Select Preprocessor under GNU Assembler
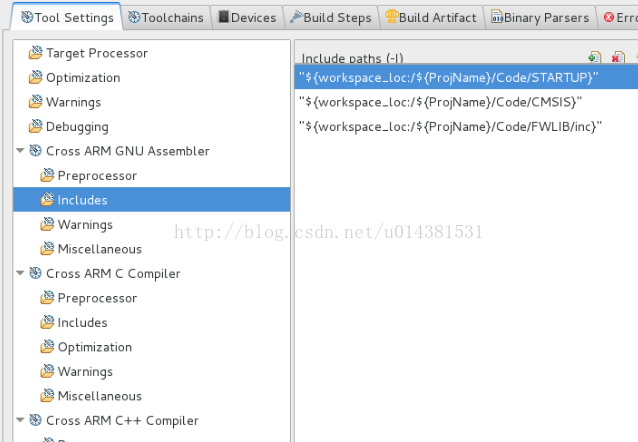Screen dimensions: 638x442 click(x=97, y=176)
